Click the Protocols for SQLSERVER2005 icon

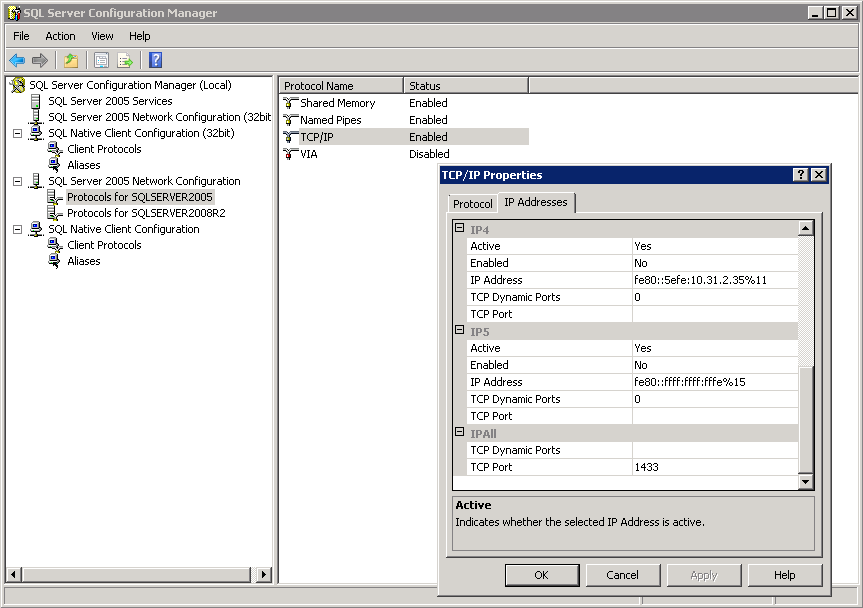(x=54, y=197)
